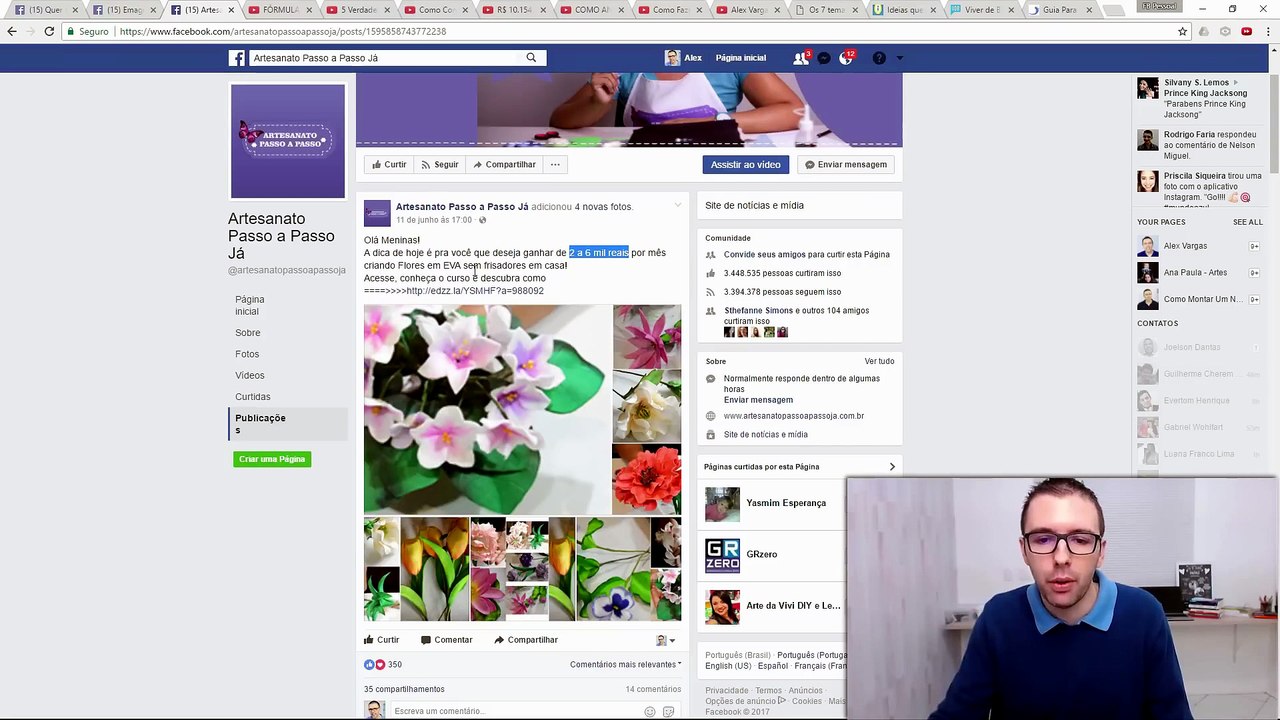This screenshot has height=720, width=1280.
Task: Open Sobre in page sidebar
Action: click(x=248, y=333)
